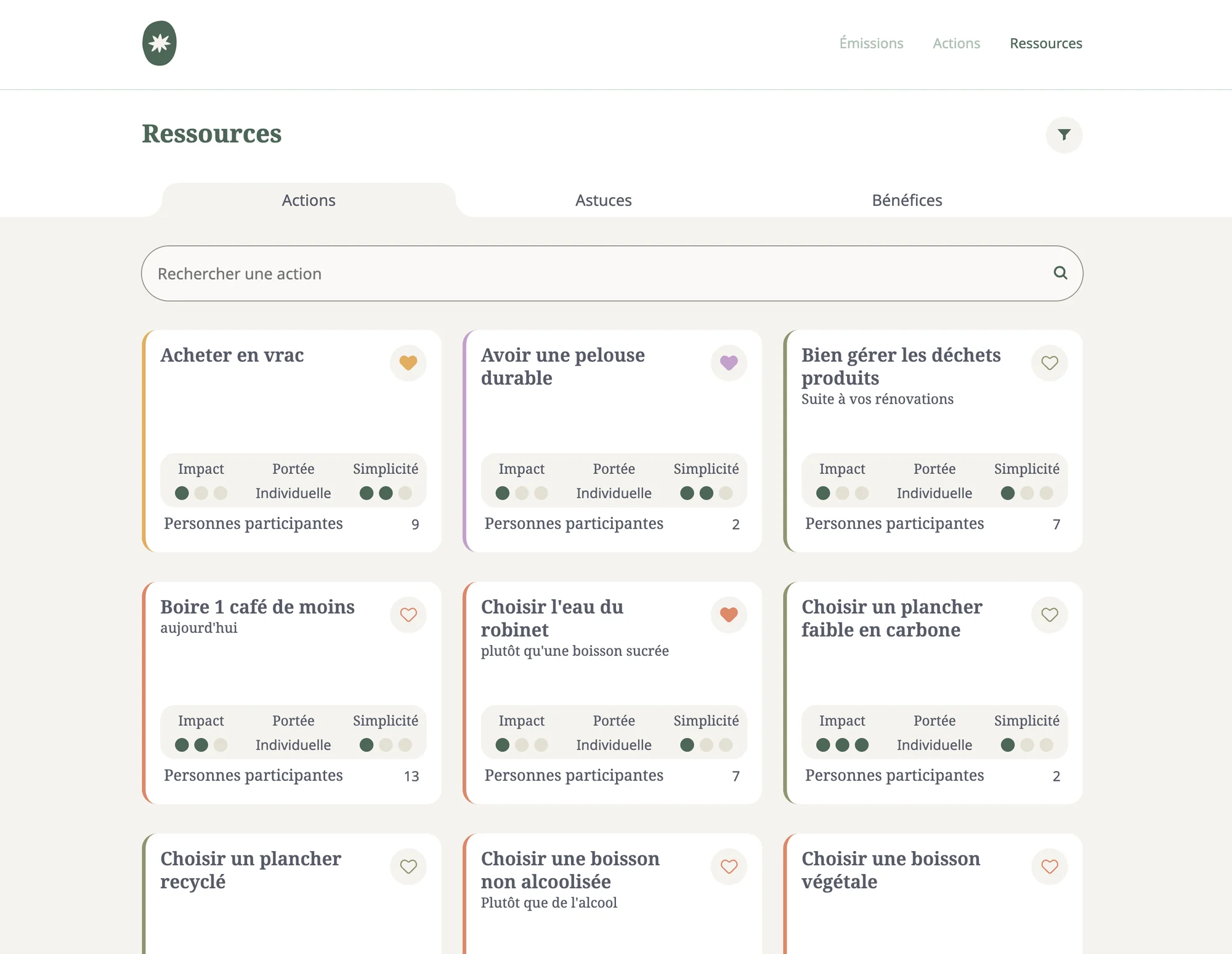Click the green star logo icon
This screenshot has height=954, width=1232.
coord(160,43)
